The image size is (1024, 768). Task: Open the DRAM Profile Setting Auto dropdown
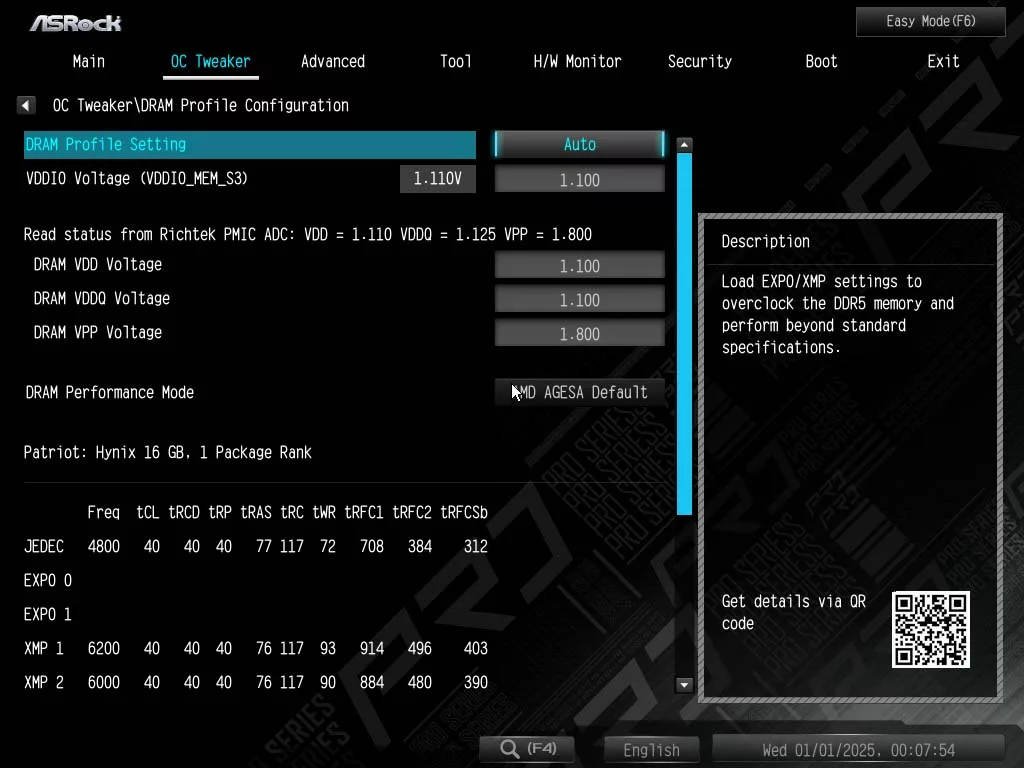pyautogui.click(x=579, y=145)
